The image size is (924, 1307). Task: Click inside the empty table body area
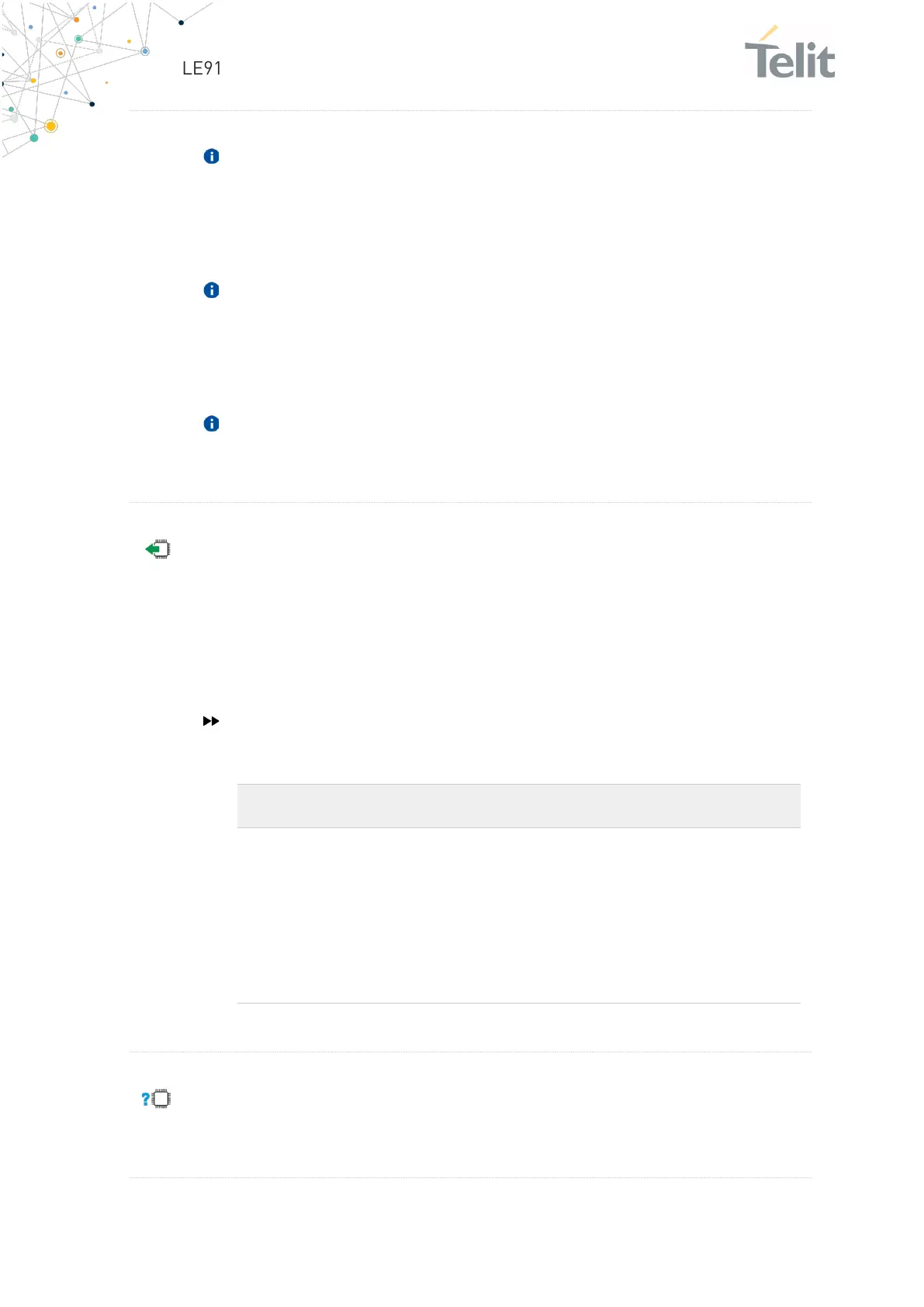tap(518, 915)
